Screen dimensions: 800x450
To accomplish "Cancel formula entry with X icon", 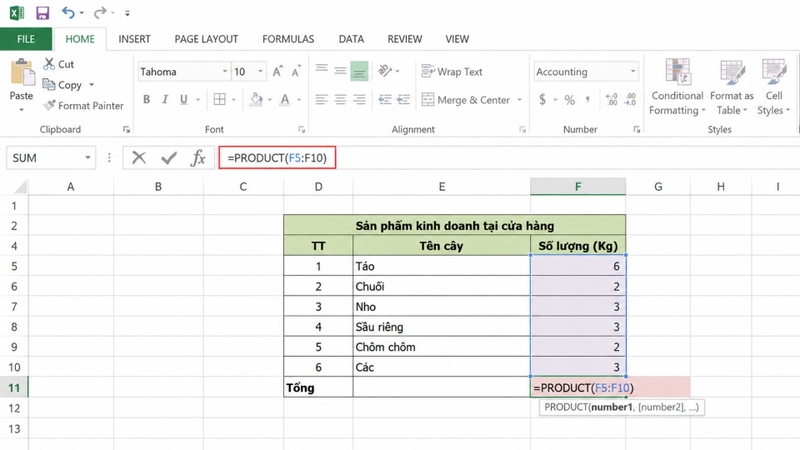I will pyautogui.click(x=139, y=158).
